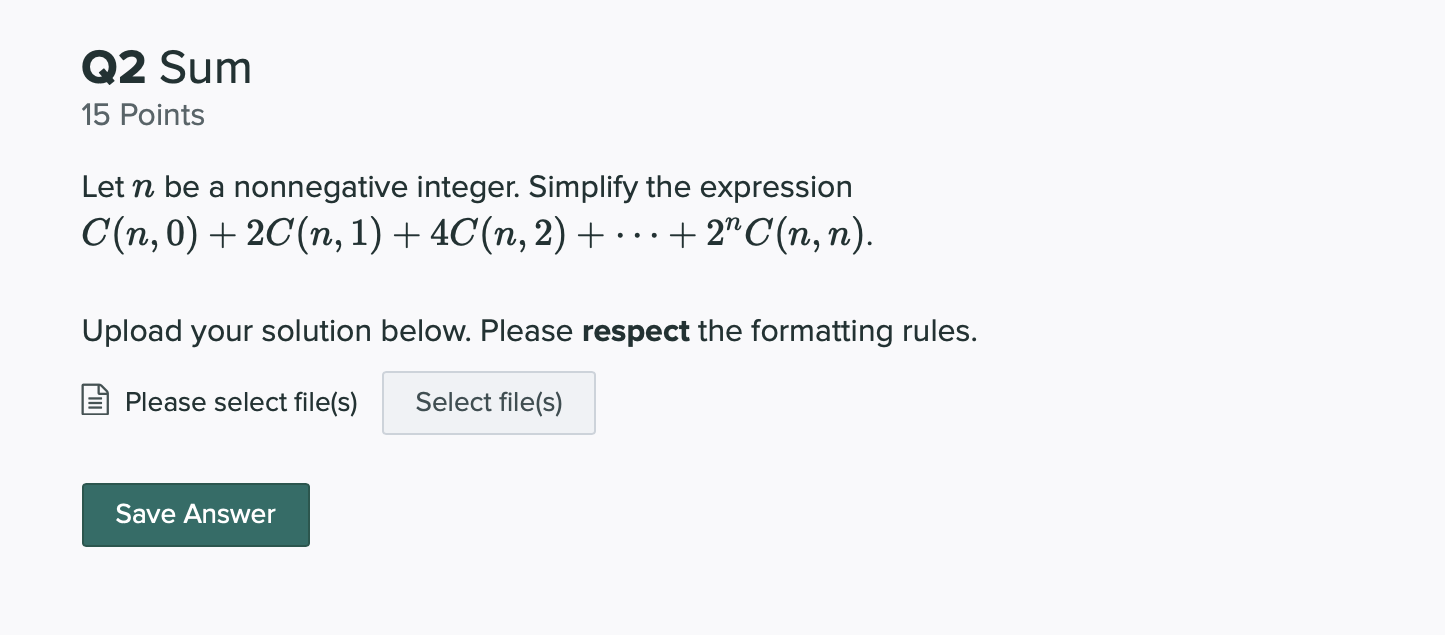Image resolution: width=1445 pixels, height=635 pixels.
Task: Select the '15 Points' label
Action: 143,115
